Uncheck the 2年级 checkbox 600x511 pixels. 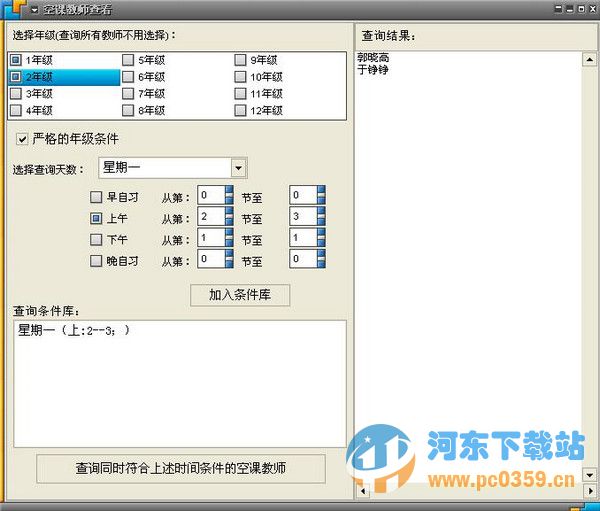pyautogui.click(x=16, y=77)
